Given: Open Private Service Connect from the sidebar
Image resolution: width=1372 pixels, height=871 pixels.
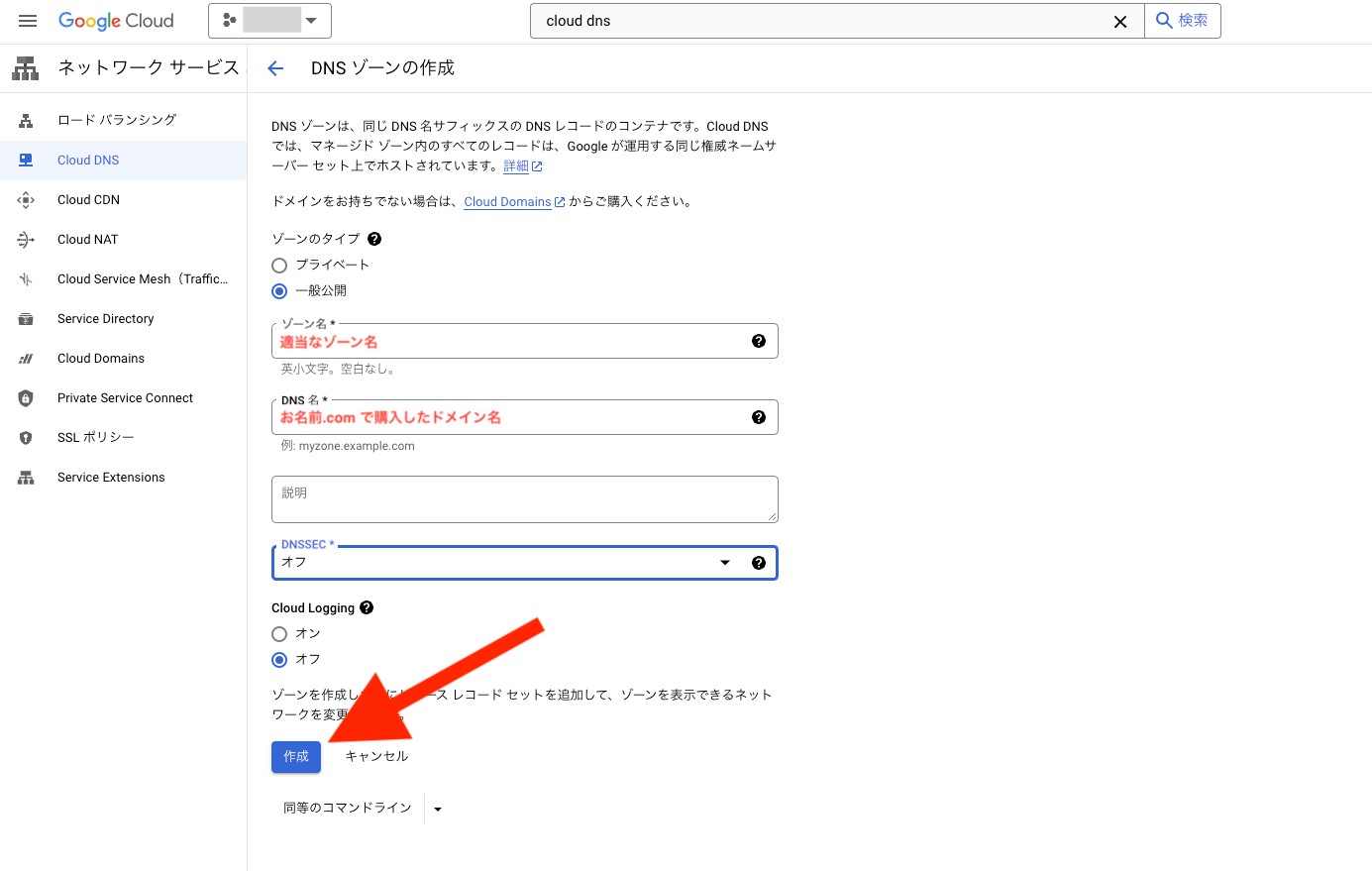Looking at the screenshot, I should click(125, 397).
